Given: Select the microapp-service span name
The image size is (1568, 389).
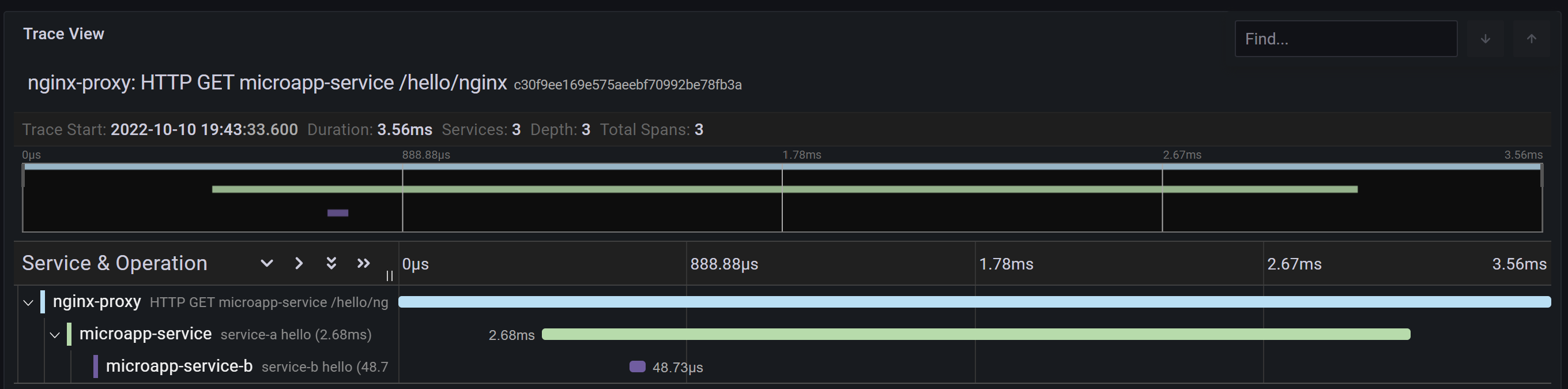Looking at the screenshot, I should (x=145, y=334).
